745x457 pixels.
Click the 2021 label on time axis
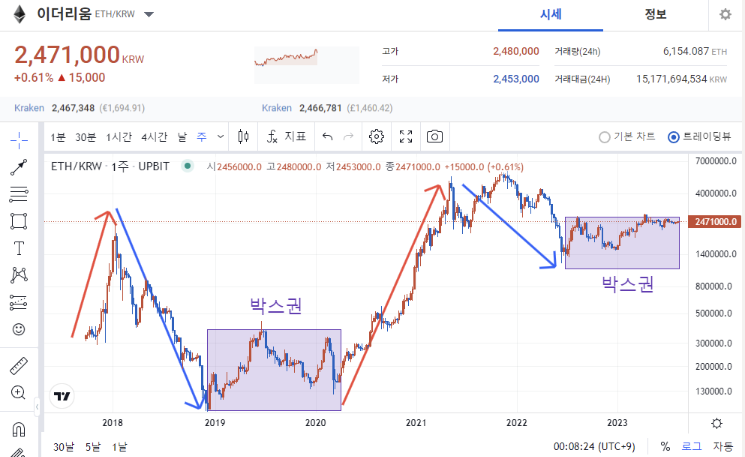[416, 423]
